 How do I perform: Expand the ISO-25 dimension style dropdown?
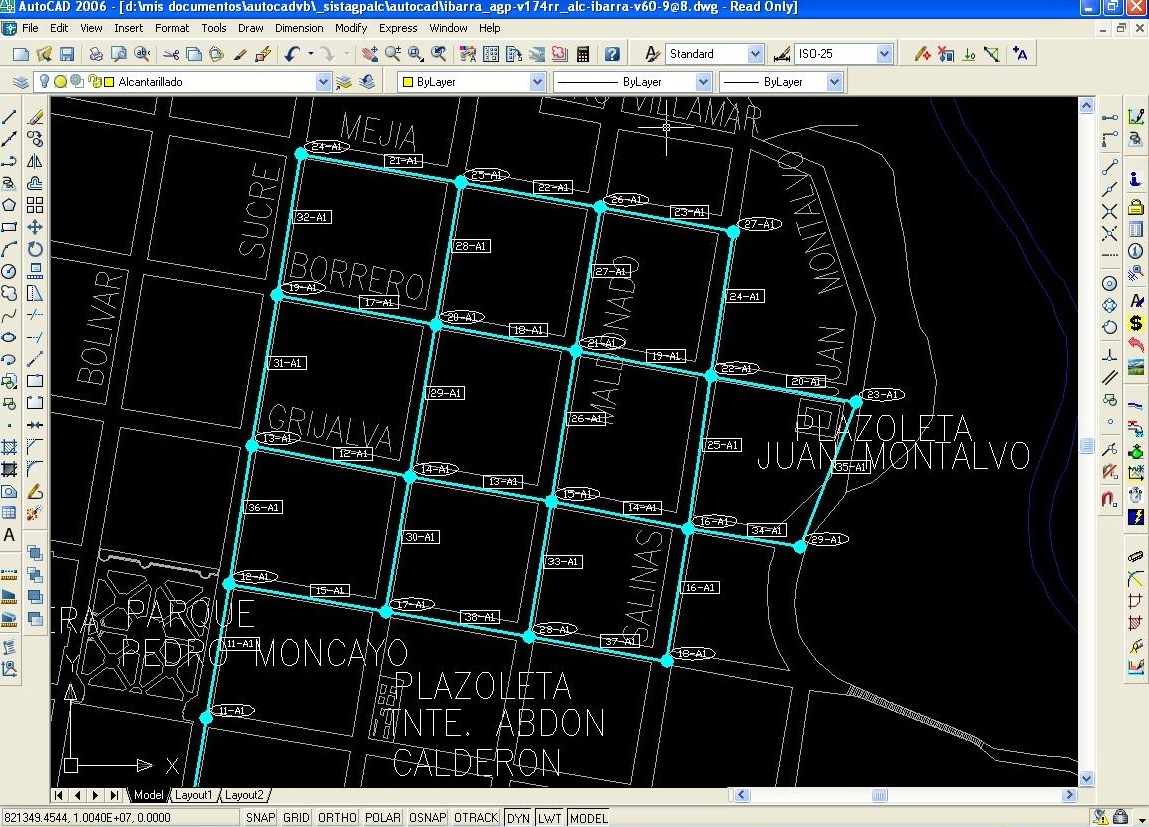(x=884, y=54)
